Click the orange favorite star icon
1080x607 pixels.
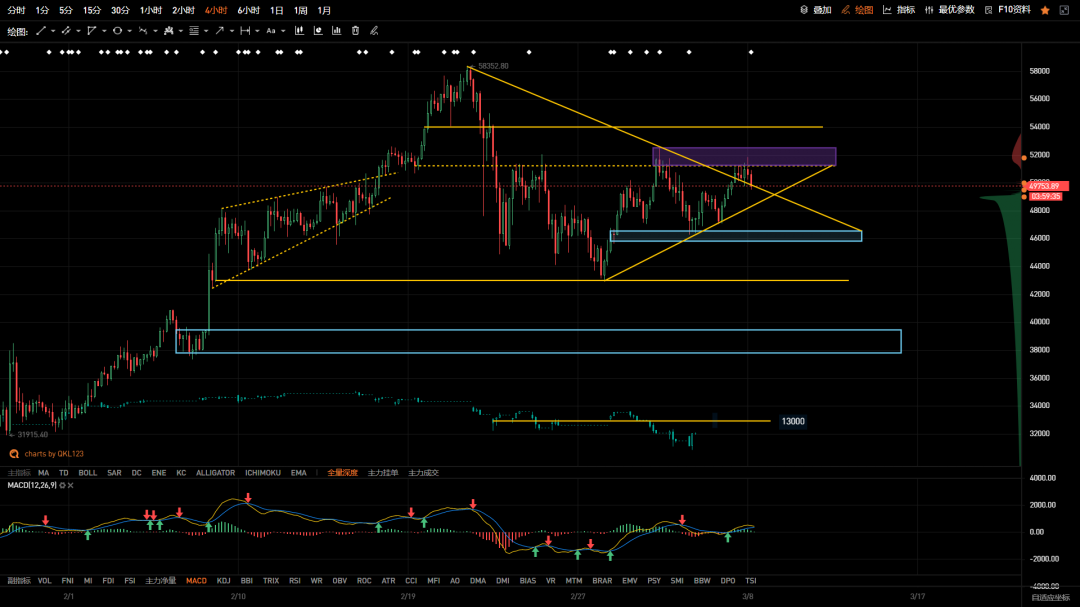click(x=1045, y=10)
